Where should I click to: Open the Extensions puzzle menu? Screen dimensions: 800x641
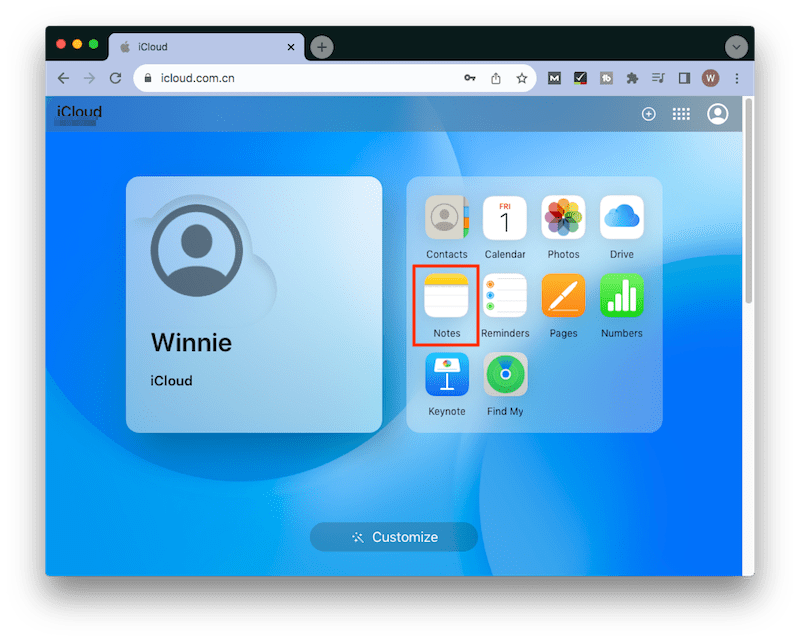[x=632, y=78]
